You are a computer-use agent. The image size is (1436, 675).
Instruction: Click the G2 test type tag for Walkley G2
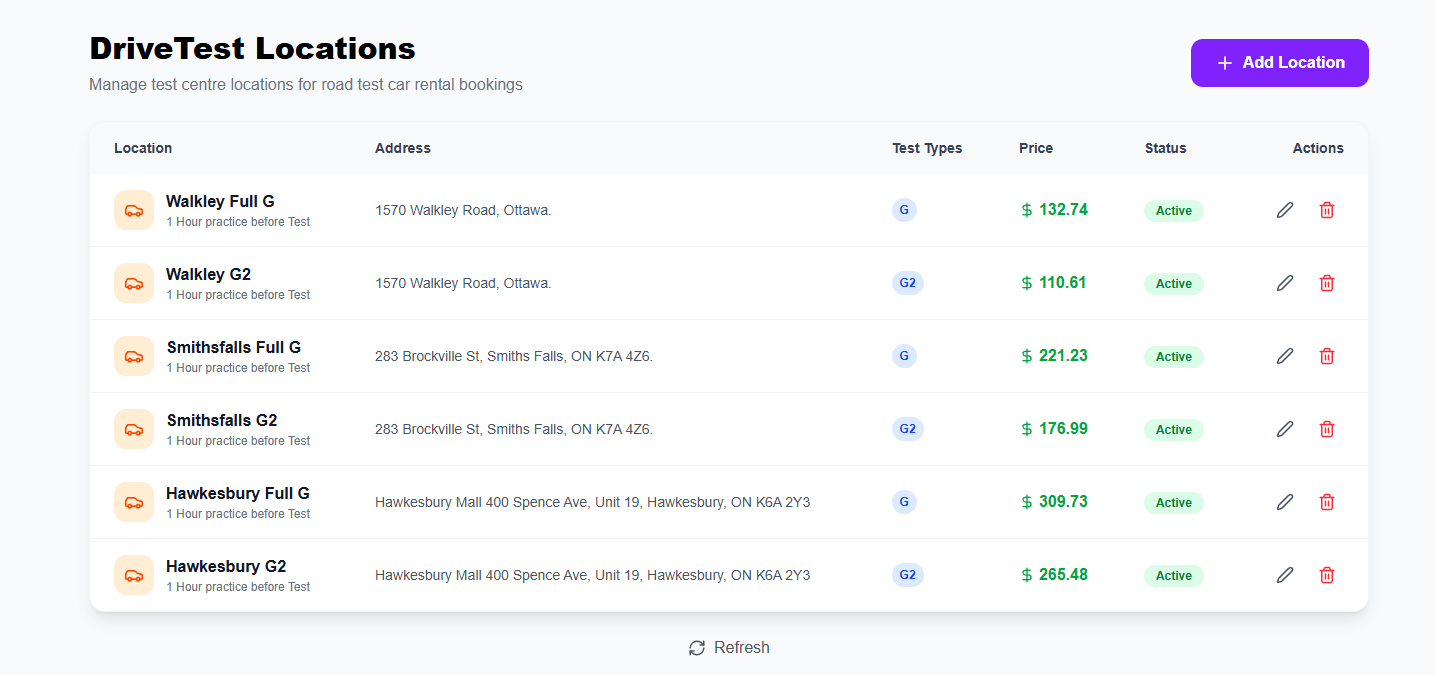907,283
